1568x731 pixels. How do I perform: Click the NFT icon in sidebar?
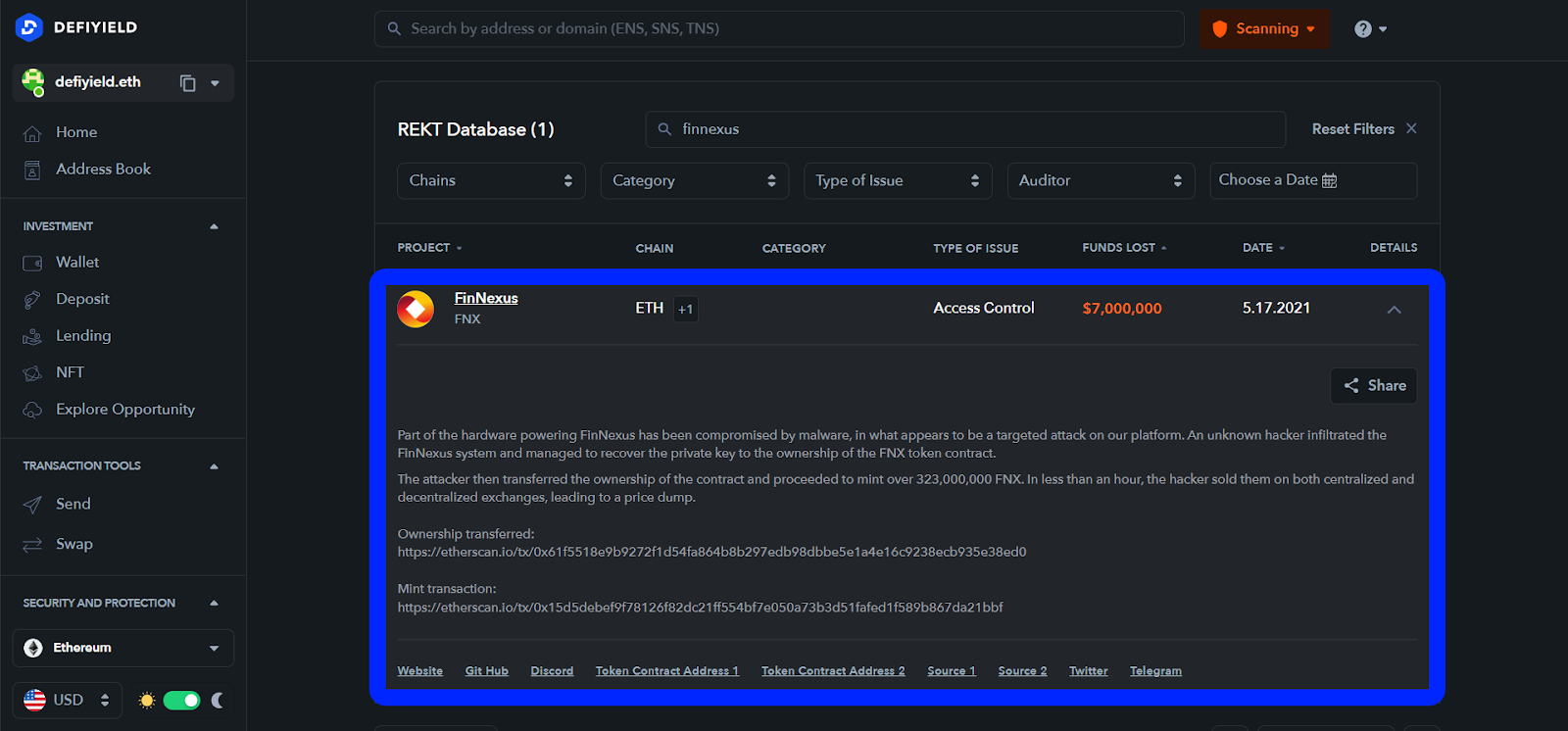click(x=32, y=373)
